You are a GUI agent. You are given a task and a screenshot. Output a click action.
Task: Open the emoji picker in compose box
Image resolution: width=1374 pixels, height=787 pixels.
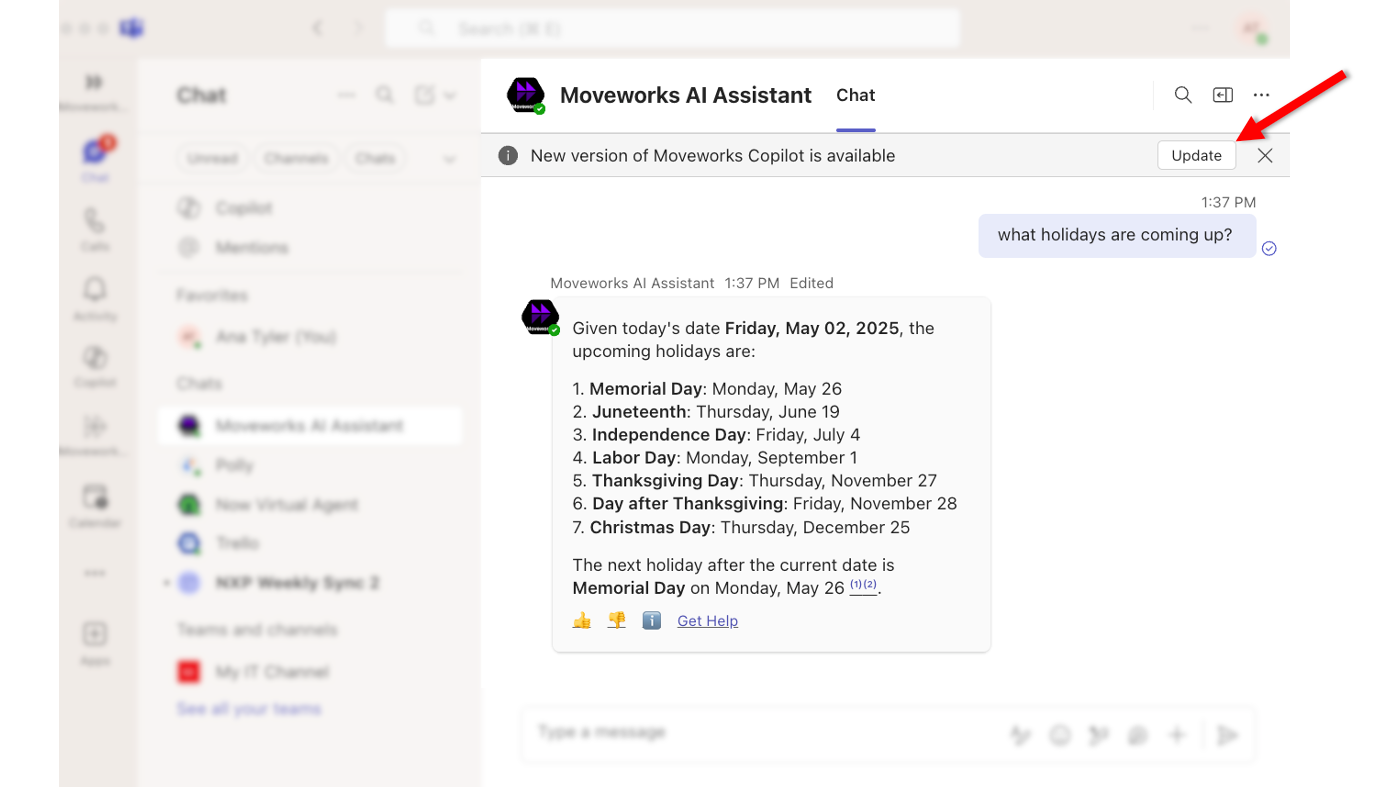(1060, 736)
